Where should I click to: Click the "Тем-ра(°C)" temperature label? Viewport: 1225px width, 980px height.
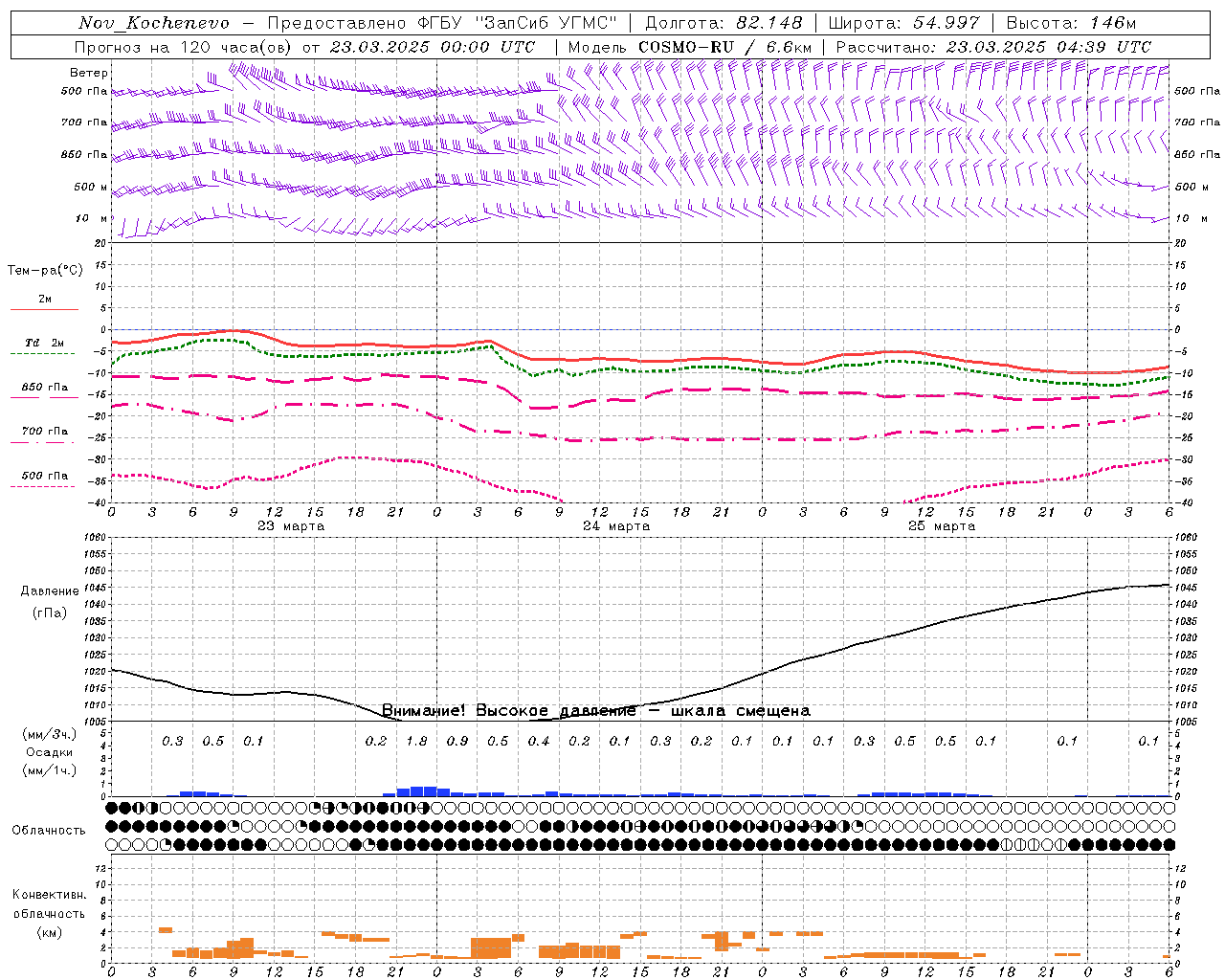pyautogui.click(x=45, y=271)
